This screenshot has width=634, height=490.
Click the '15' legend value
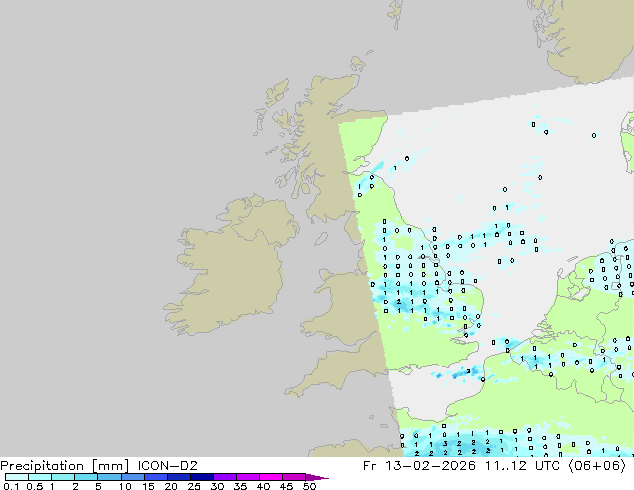click(x=148, y=486)
